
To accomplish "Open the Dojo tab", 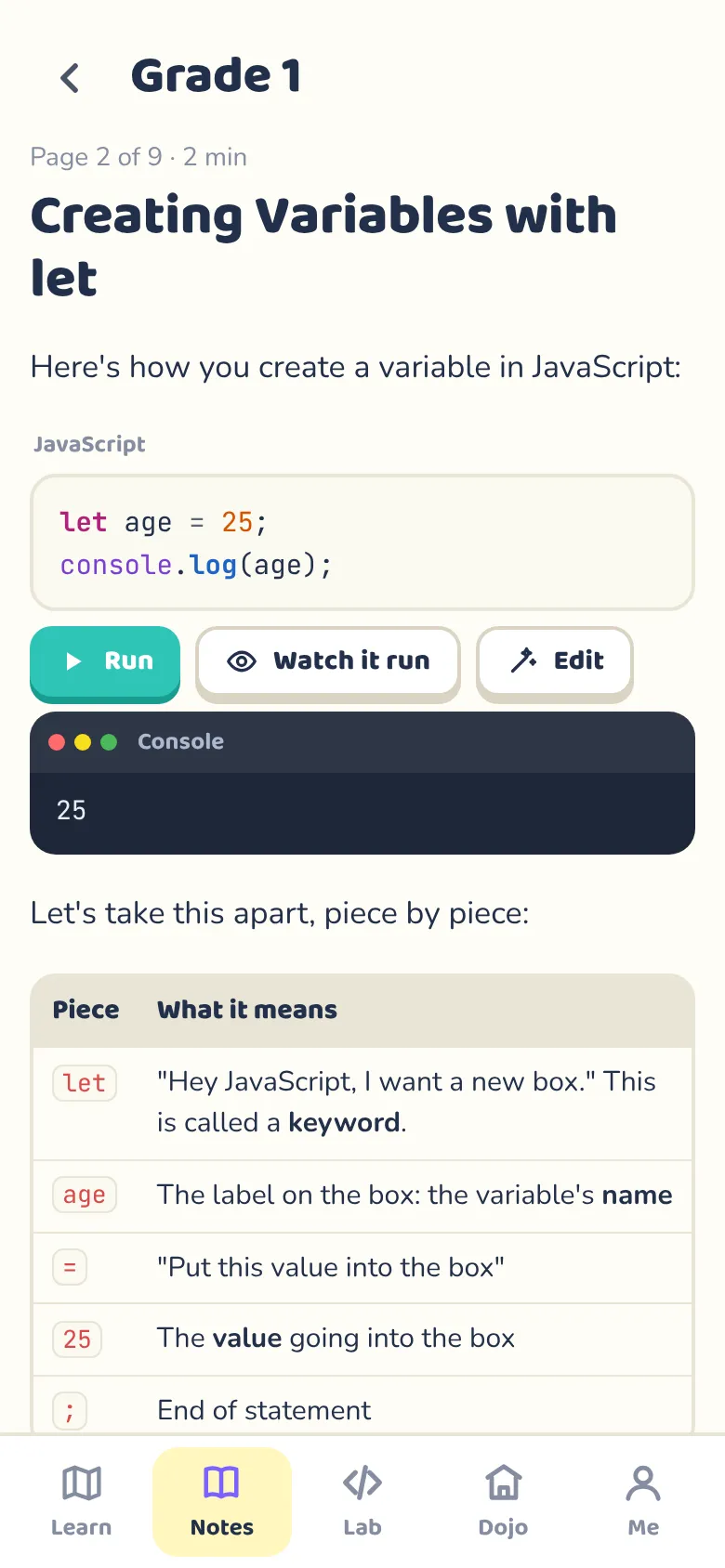I will click(503, 1502).
